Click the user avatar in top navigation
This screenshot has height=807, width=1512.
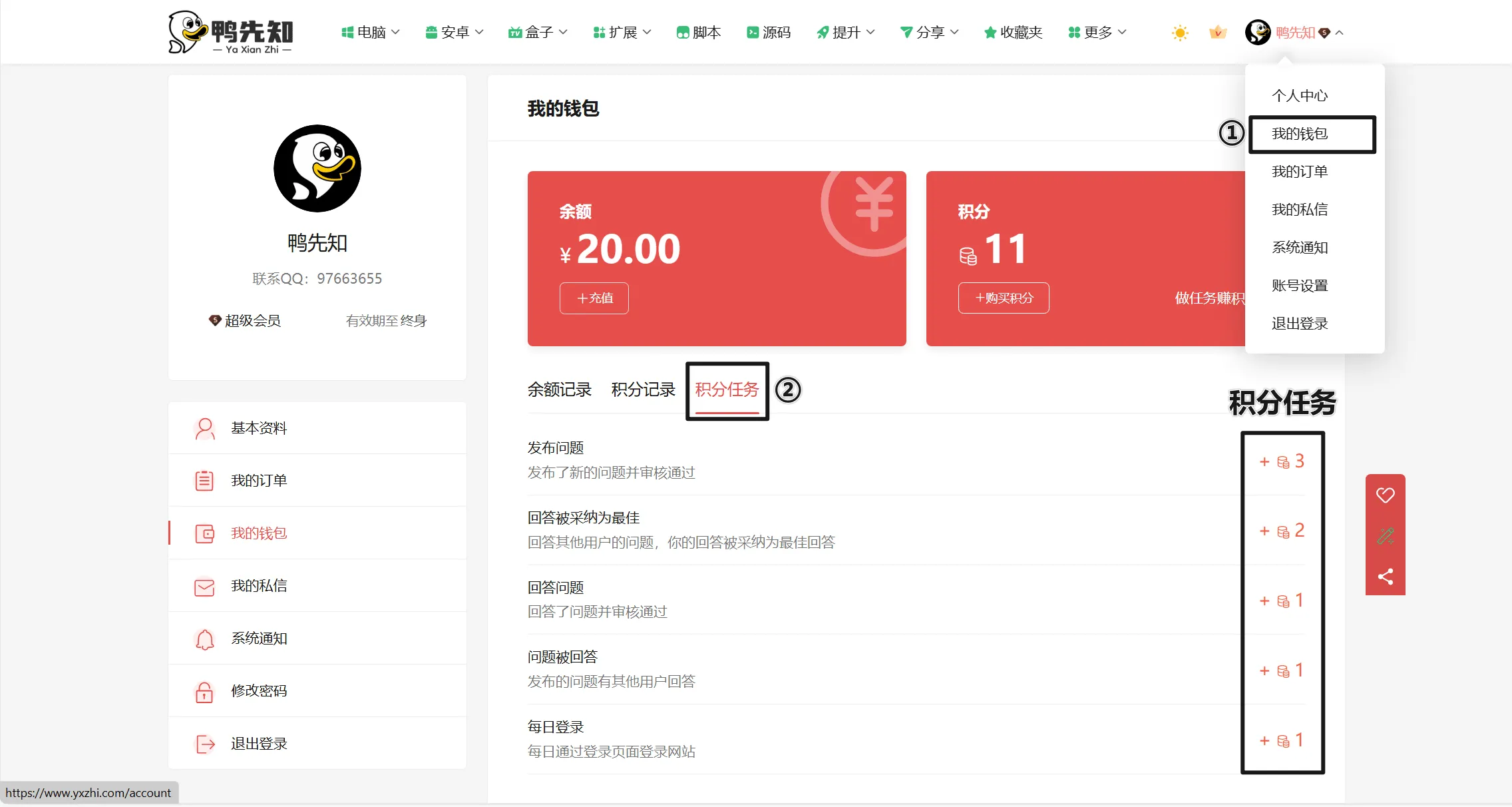1258,32
